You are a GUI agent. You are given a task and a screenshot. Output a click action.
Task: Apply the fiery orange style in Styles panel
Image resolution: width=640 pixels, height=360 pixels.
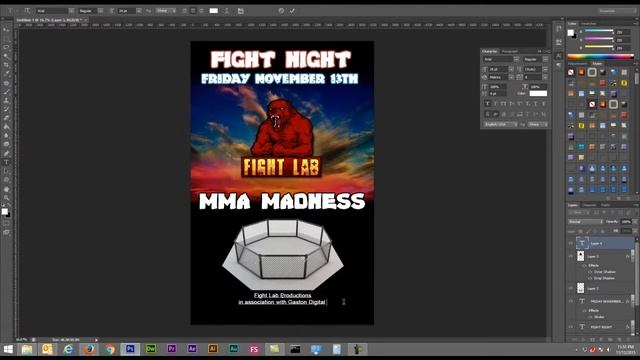pyautogui.click(x=581, y=72)
